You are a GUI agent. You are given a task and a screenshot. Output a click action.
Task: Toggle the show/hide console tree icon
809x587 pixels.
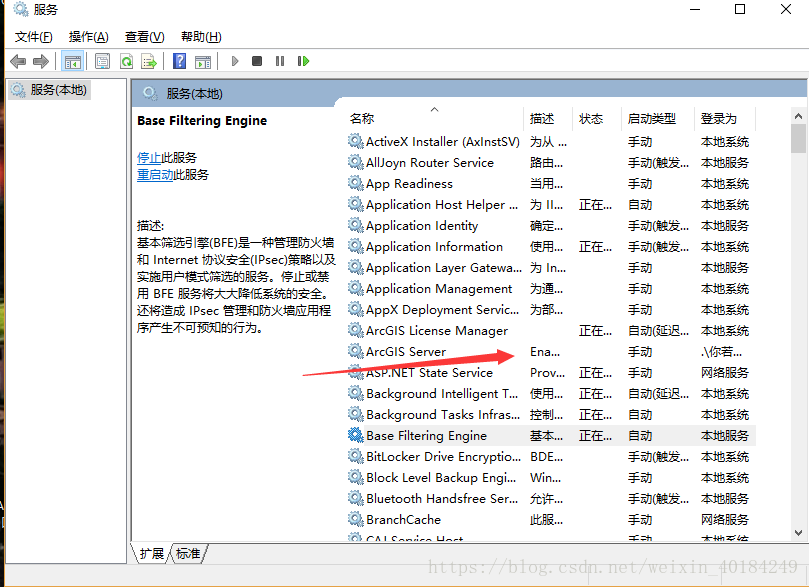[72, 61]
